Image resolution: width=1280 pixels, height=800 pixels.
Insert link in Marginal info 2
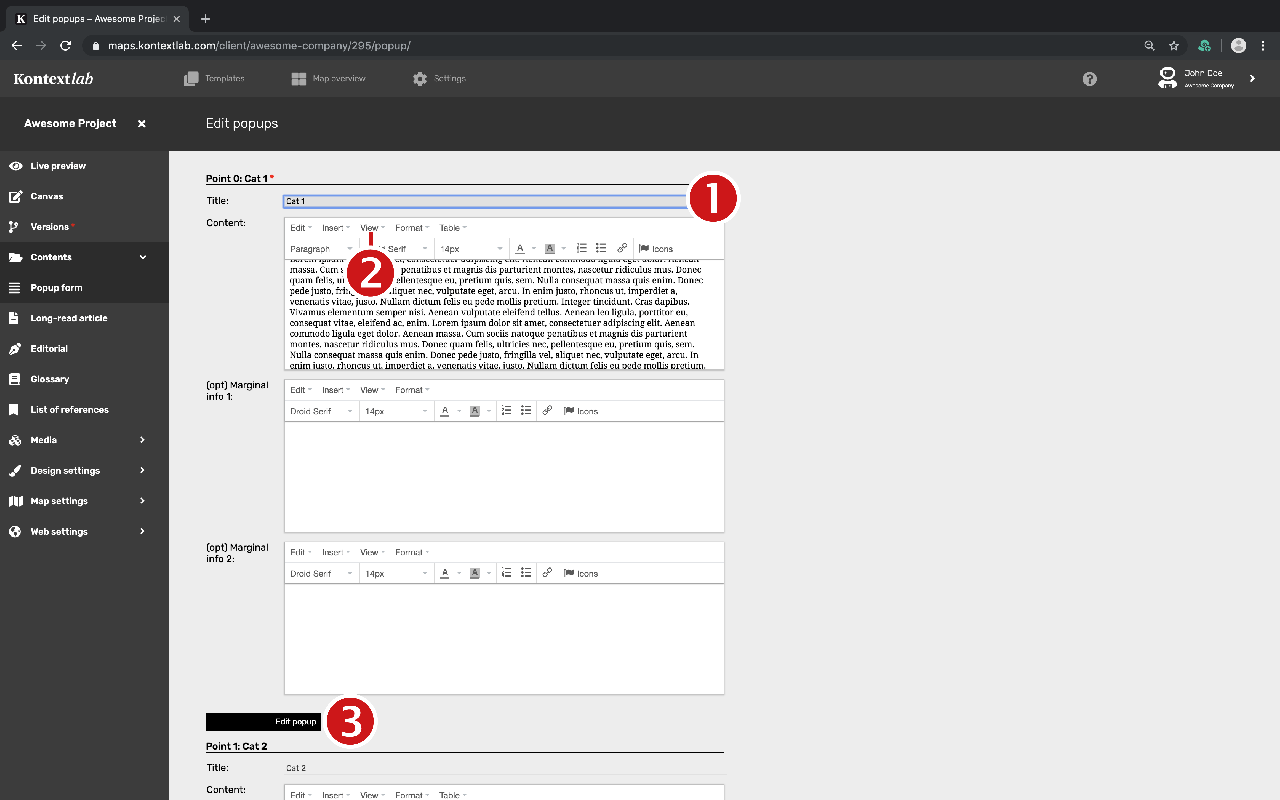click(x=547, y=573)
